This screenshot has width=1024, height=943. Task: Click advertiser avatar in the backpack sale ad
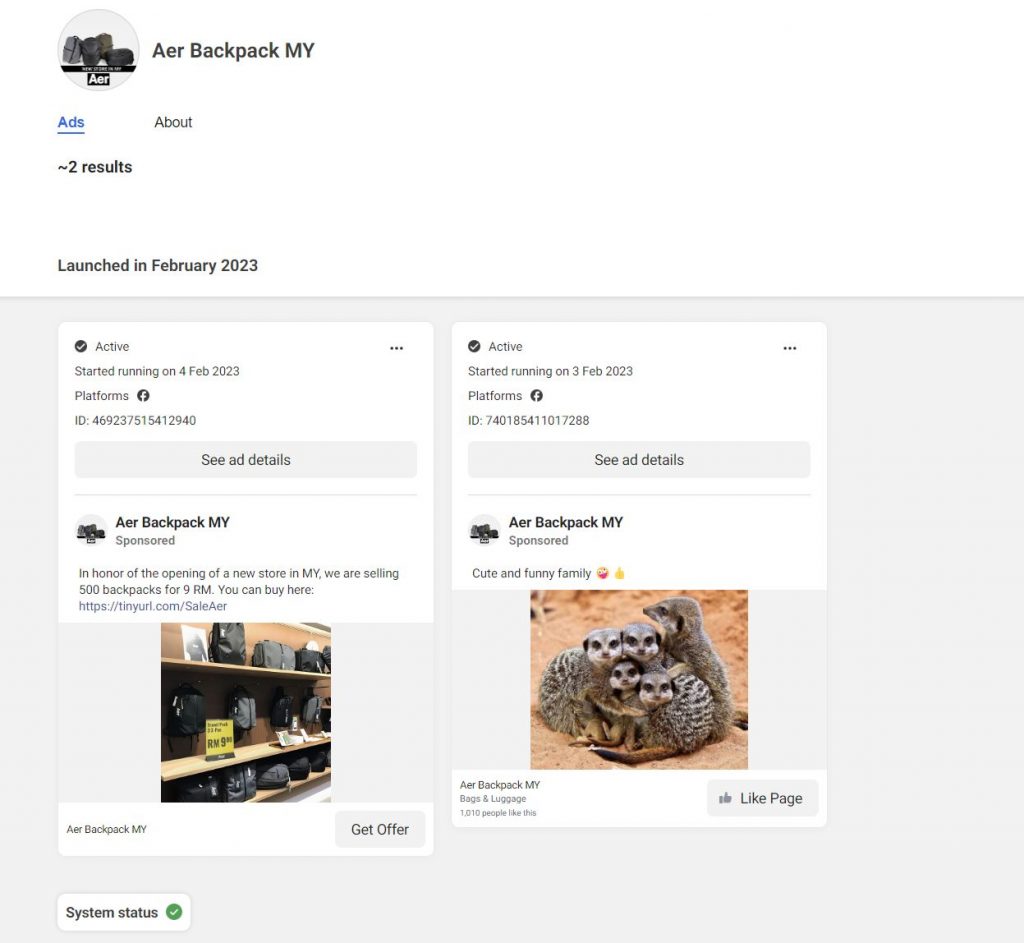(91, 530)
